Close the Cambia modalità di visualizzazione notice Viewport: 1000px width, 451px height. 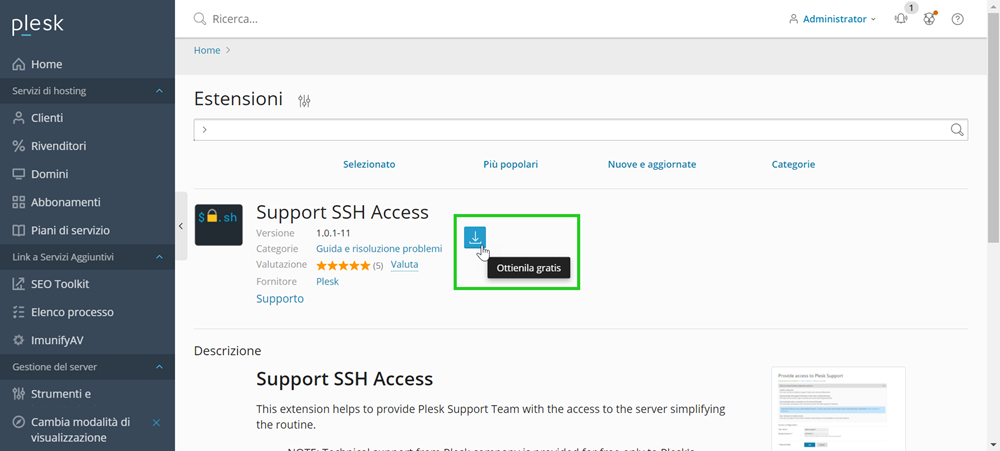pos(156,422)
